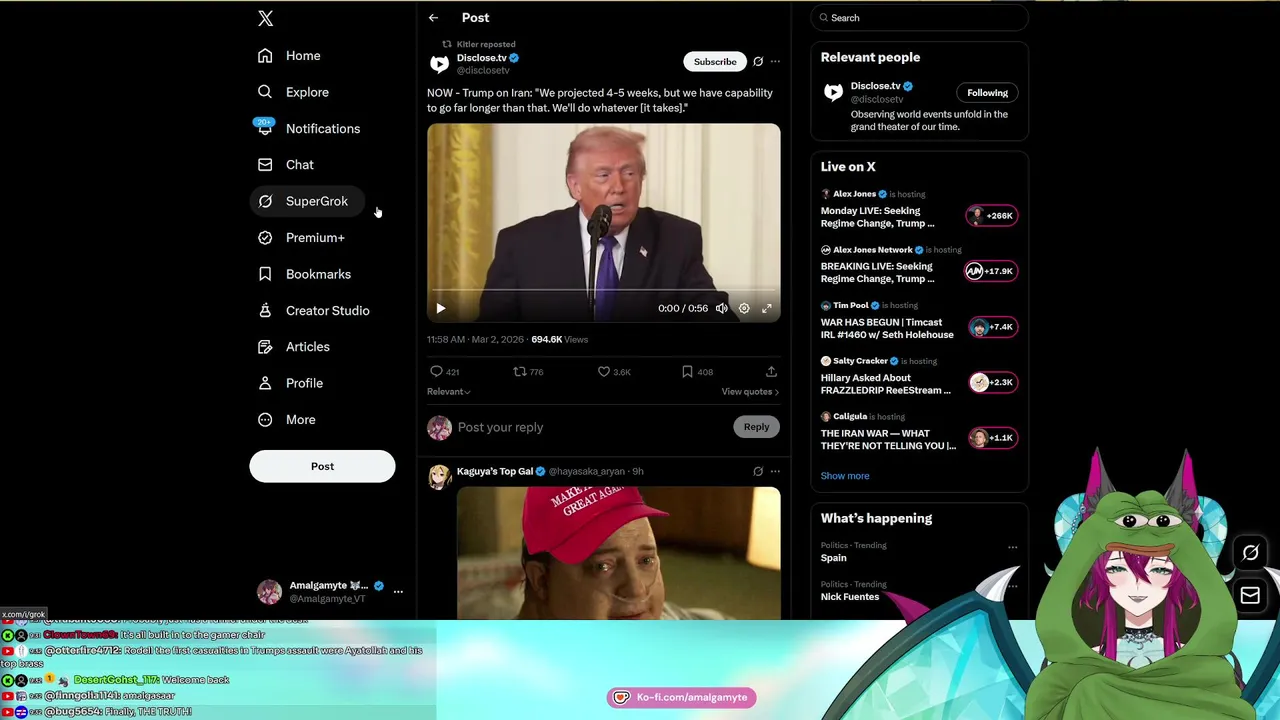Click Grok icon on Kaguya's post
This screenshot has height=720, width=1280.
click(x=758, y=471)
